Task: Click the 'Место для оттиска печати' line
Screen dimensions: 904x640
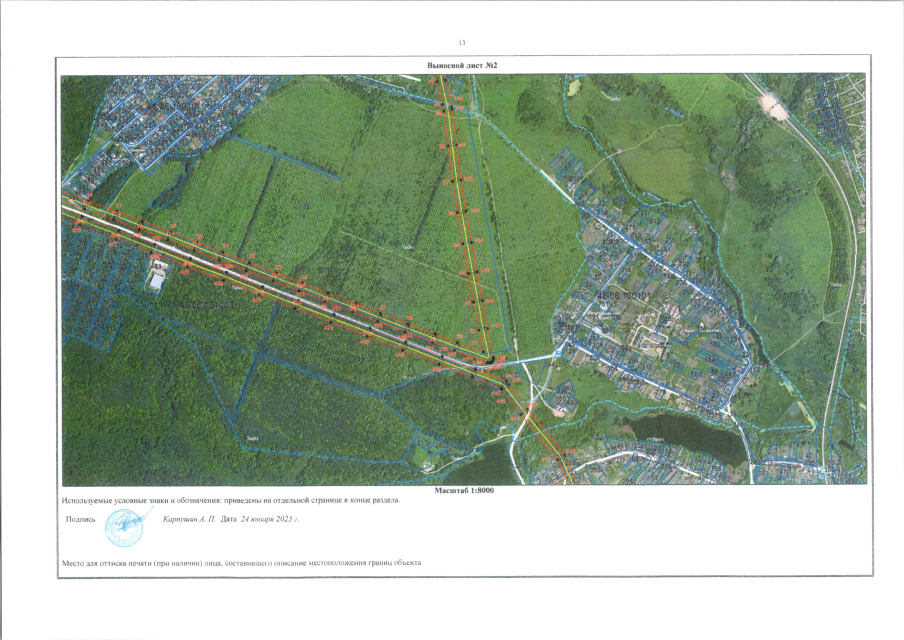Action: pyautogui.click(x=242, y=564)
